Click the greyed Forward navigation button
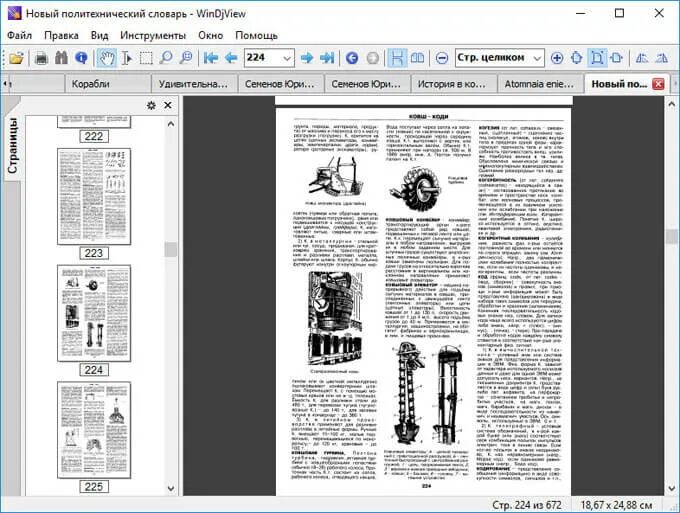The height and width of the screenshot is (513, 680). pos(373,58)
